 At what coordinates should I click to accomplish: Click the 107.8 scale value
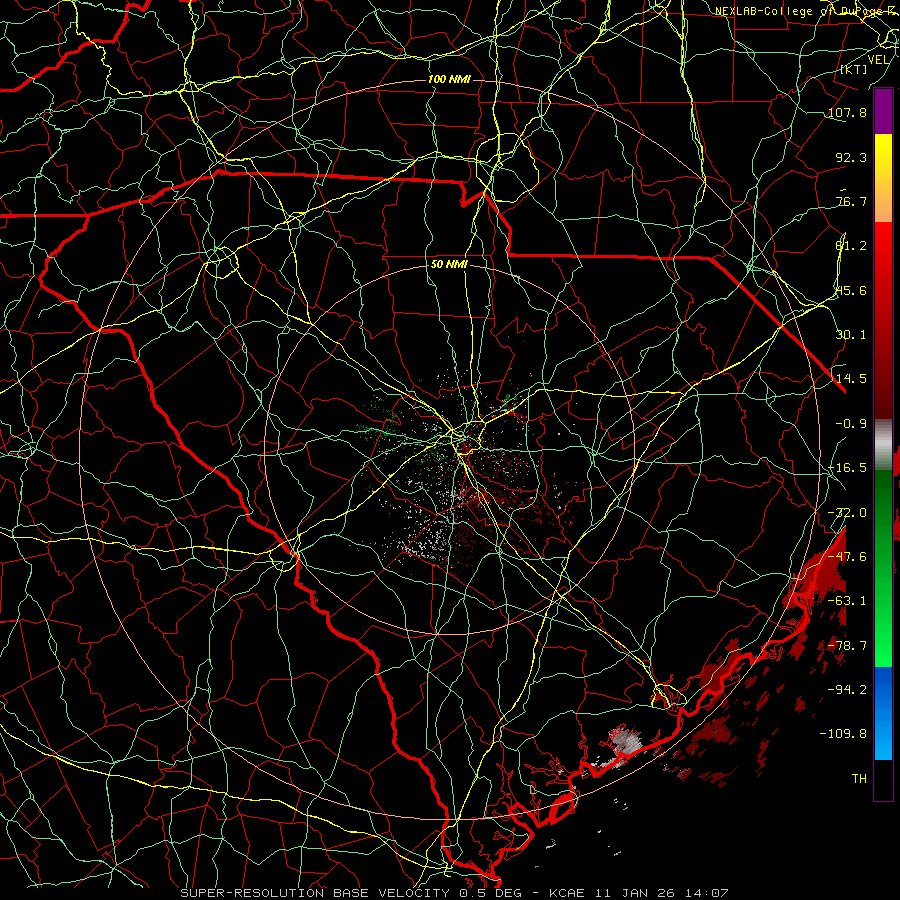847,112
